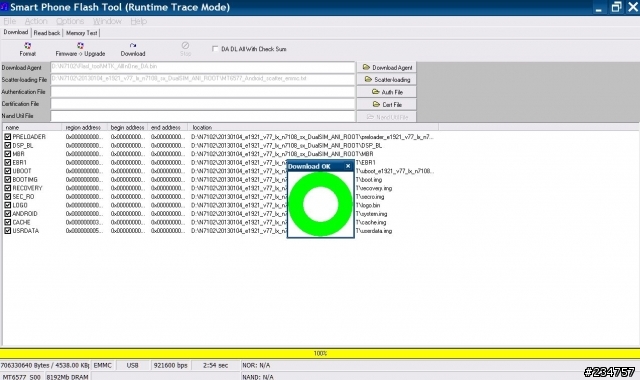Uncheck the UBOOT partition checkbox
Screen dimensions: 640x380
7,171
